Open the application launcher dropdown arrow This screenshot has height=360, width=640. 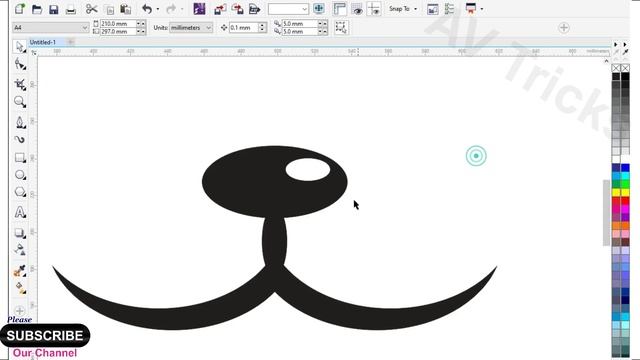coord(482,9)
